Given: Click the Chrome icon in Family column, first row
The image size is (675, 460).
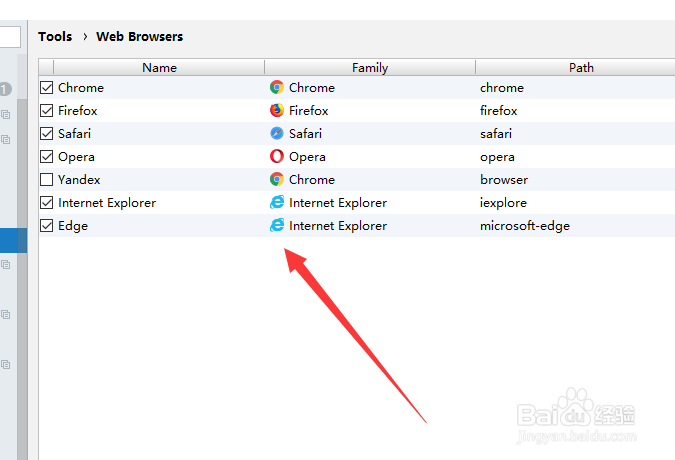Looking at the screenshot, I should (277, 87).
